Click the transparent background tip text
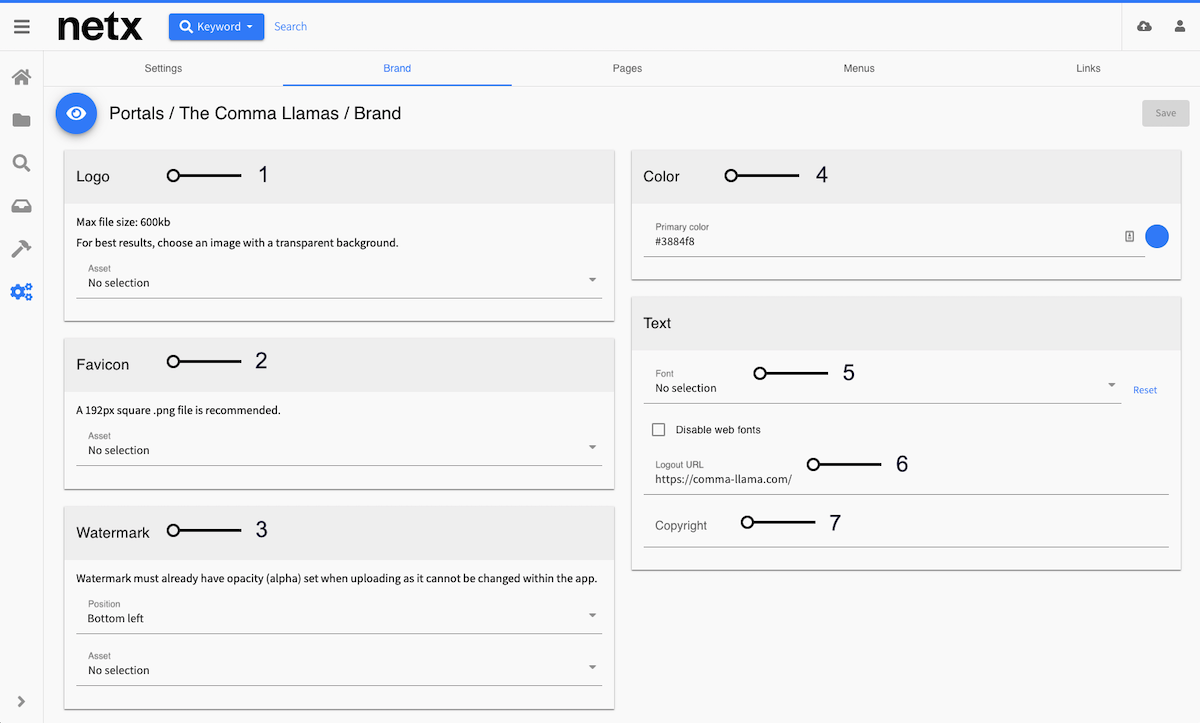 [237, 243]
